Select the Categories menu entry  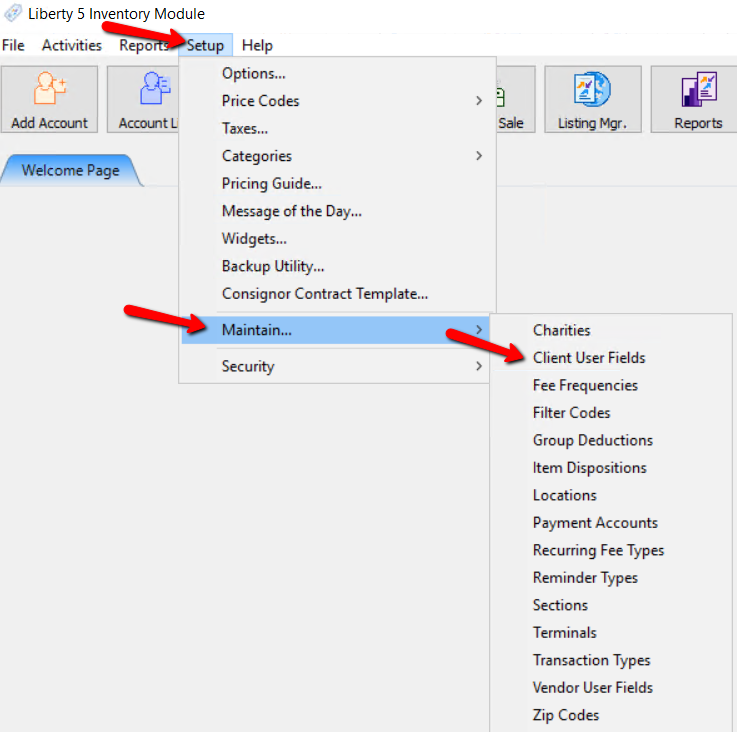click(337, 156)
